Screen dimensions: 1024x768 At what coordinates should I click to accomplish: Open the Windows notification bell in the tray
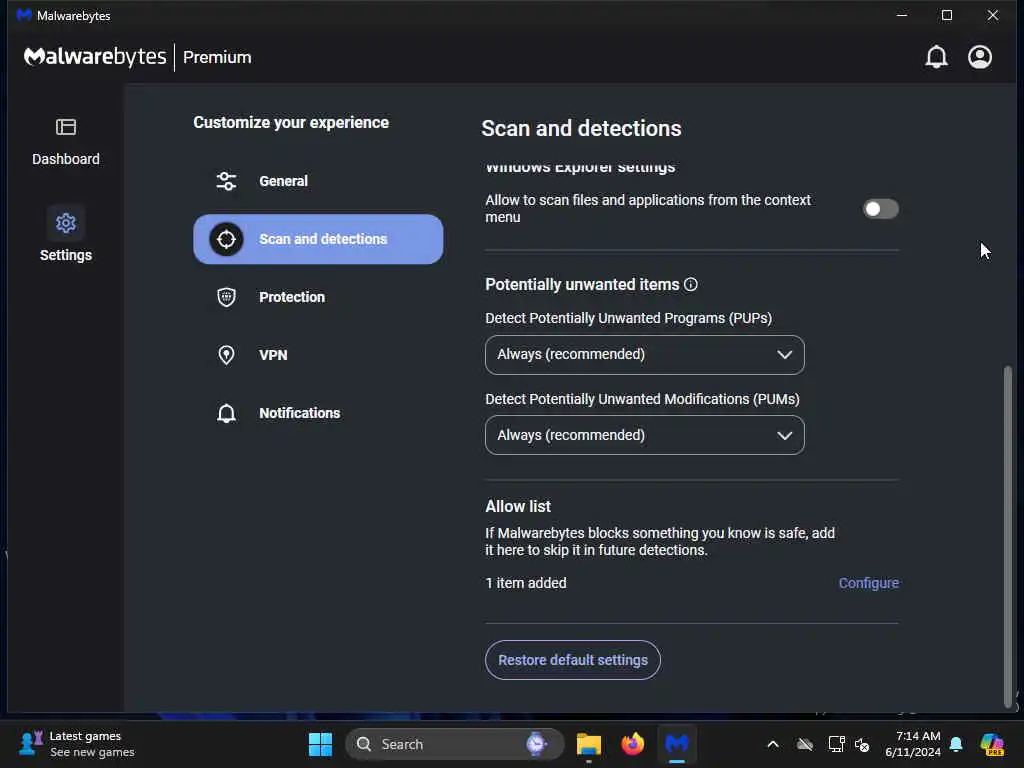click(956, 744)
